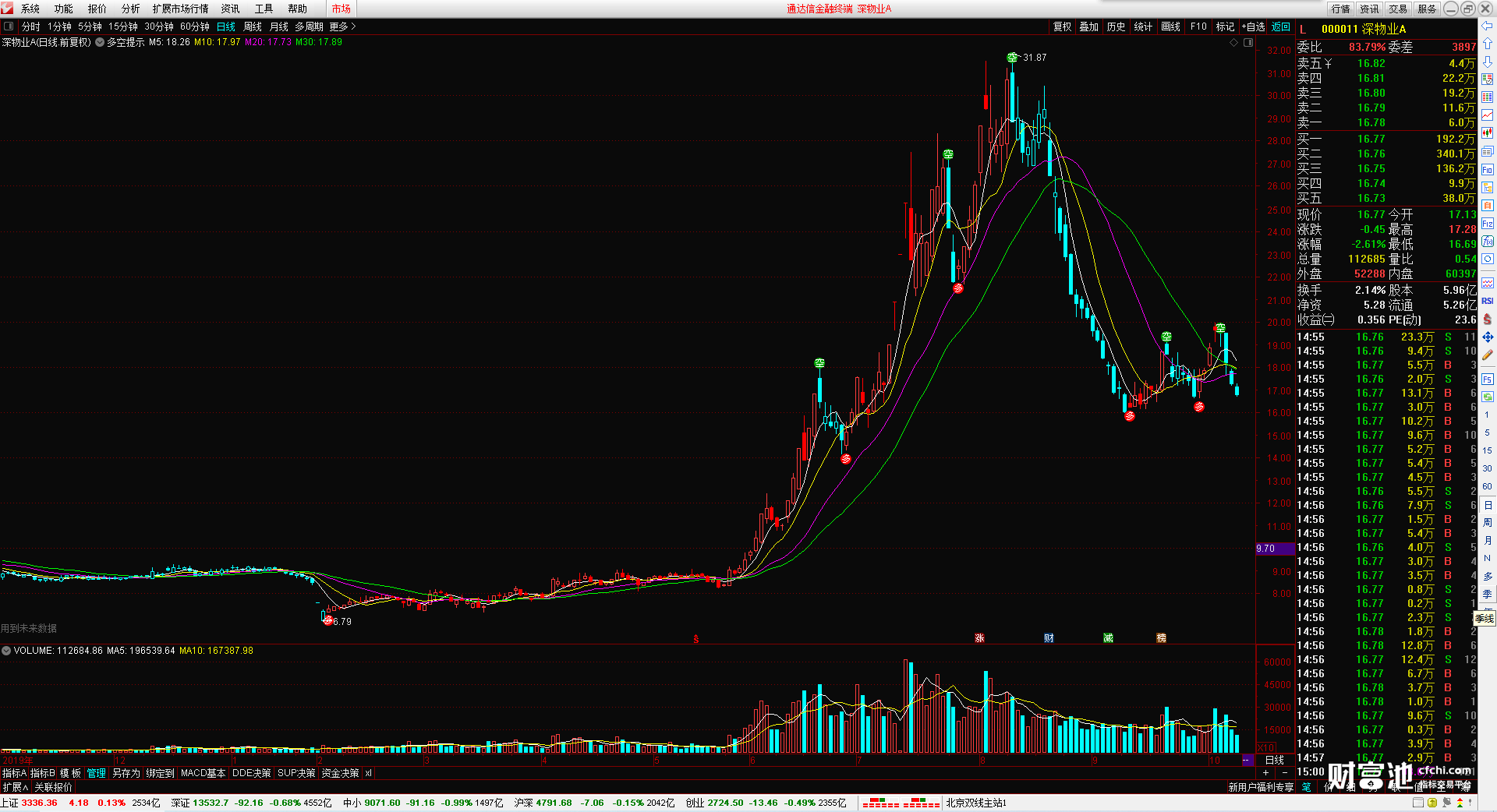Open the 资金决策 indicator tab
1497x812 pixels.
click(340, 773)
